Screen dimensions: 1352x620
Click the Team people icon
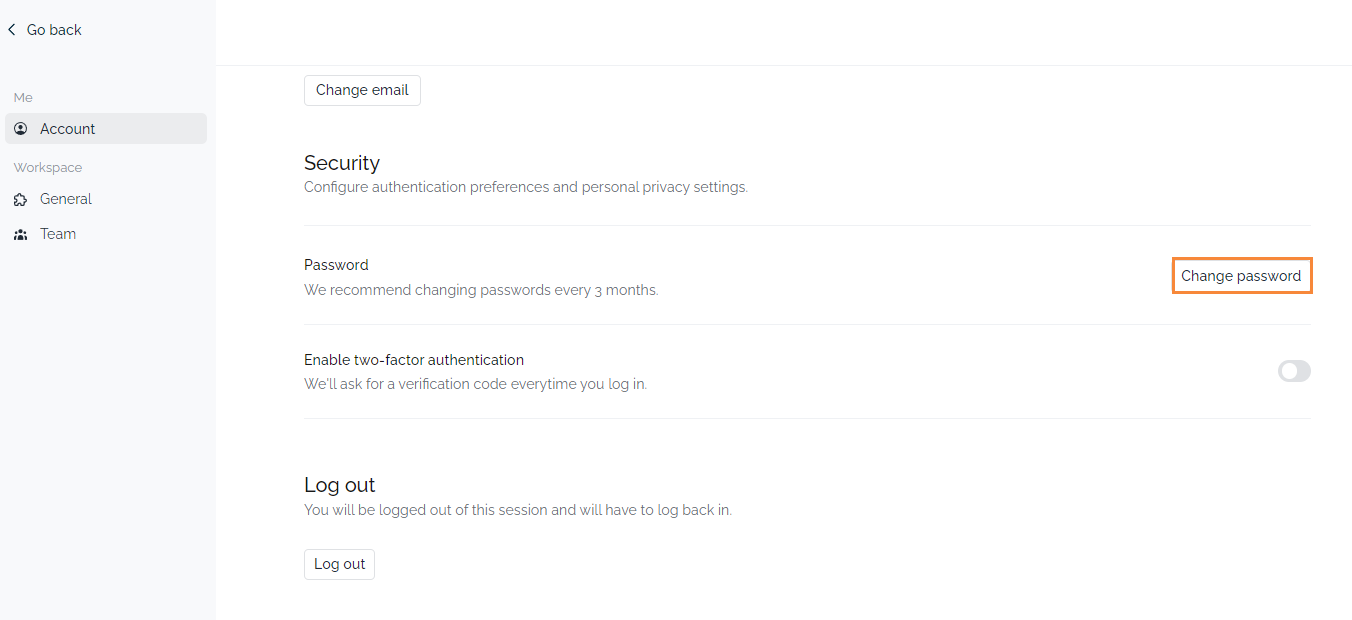click(21, 234)
